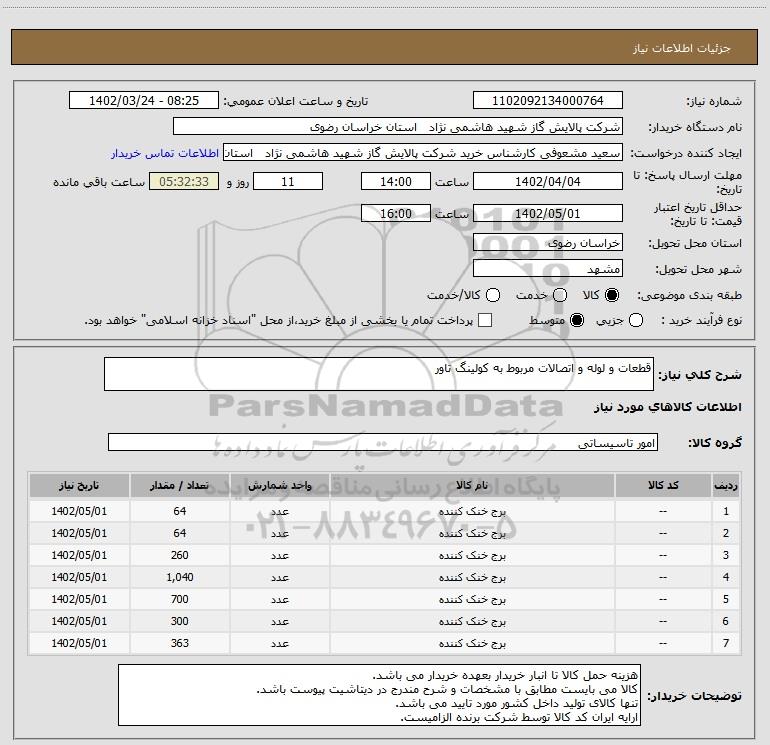Viewport: 770px width, 745px height.
Task: Click the need number field 1102092134000764
Action: coord(548,101)
